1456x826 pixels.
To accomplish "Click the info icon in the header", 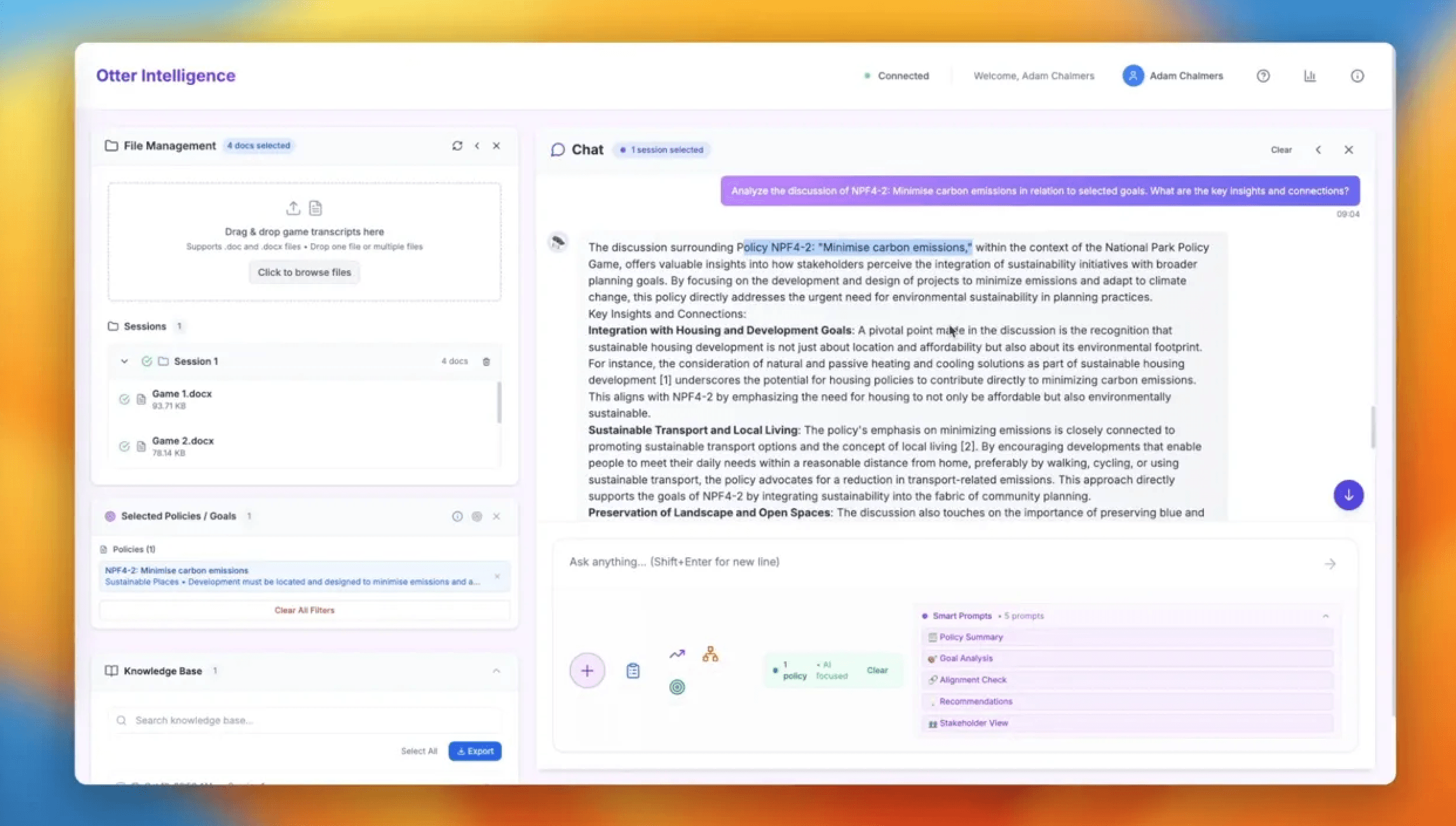I will 1357,76.
